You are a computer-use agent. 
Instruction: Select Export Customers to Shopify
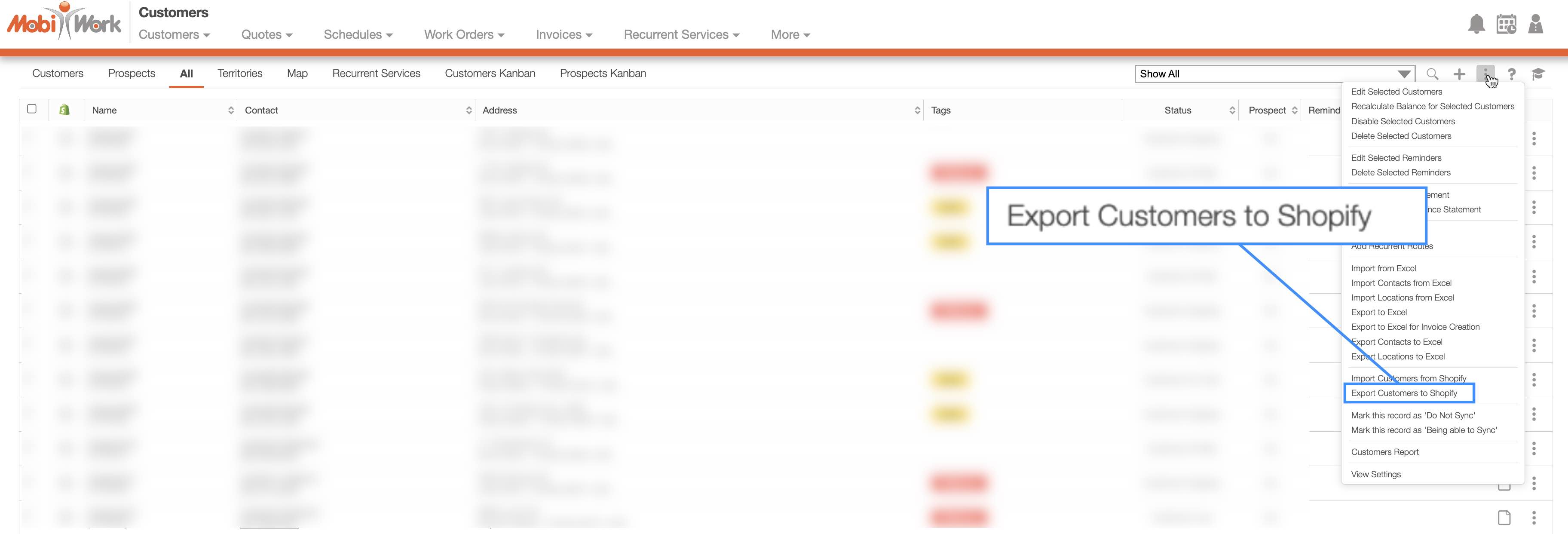tap(1404, 393)
